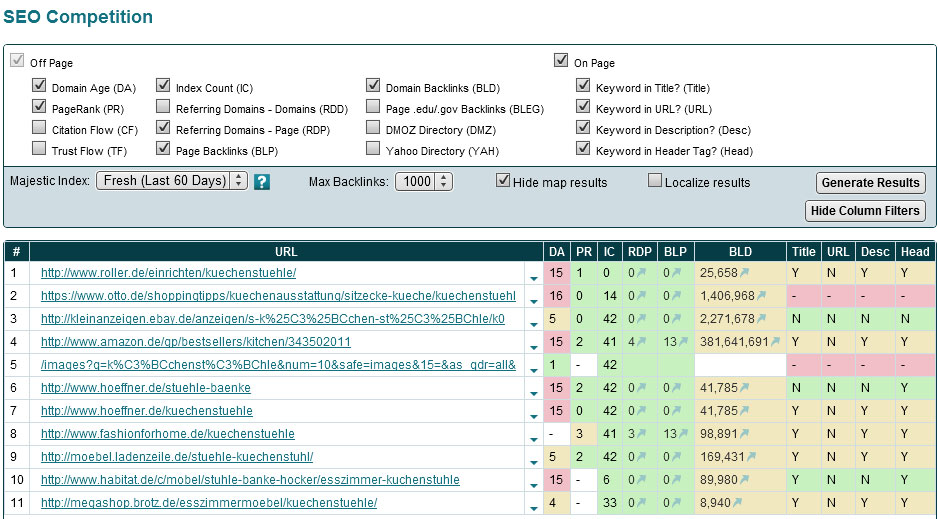Sort by the BLD column header
Image resolution: width=938 pixels, height=519 pixels.
coord(740,252)
